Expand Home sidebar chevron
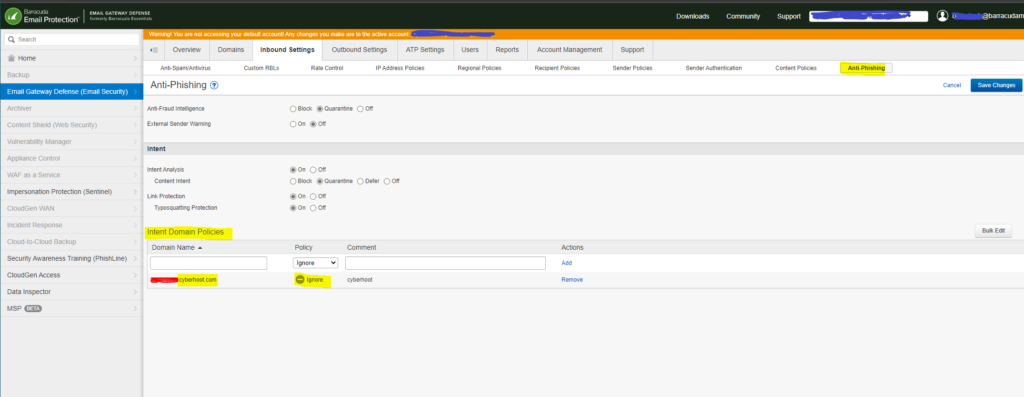The image size is (1024, 397). tap(135, 59)
